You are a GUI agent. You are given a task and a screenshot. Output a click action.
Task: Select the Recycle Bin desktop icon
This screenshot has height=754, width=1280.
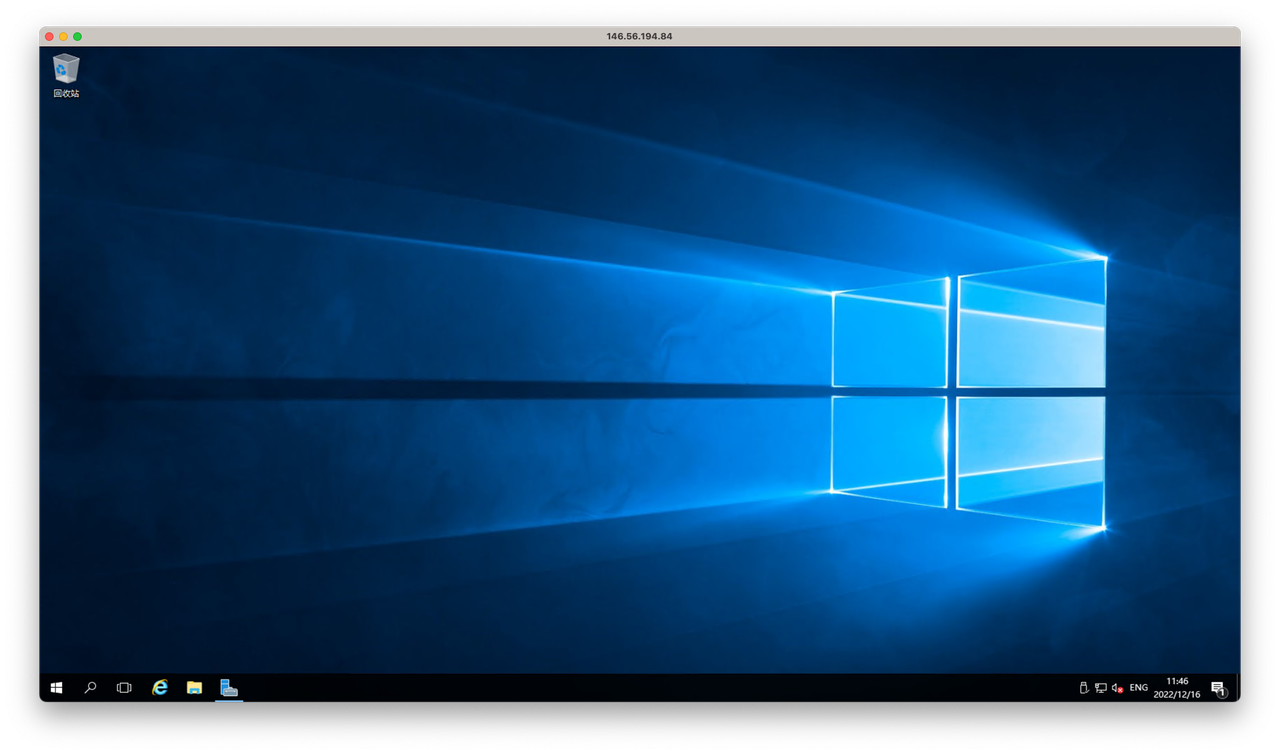(66, 69)
